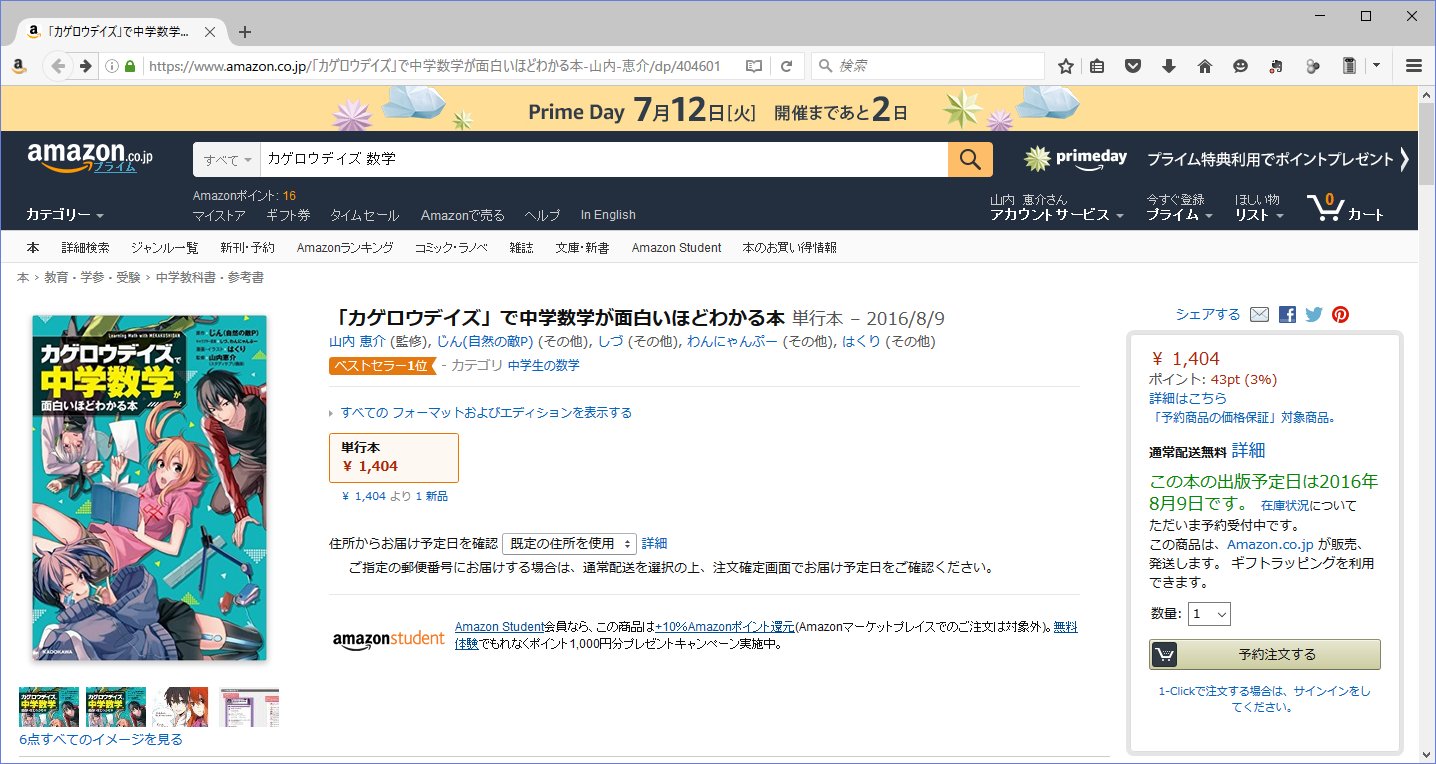Open the Amazon Student link in the promo
Image resolution: width=1436 pixels, height=764 pixels.
point(499,626)
